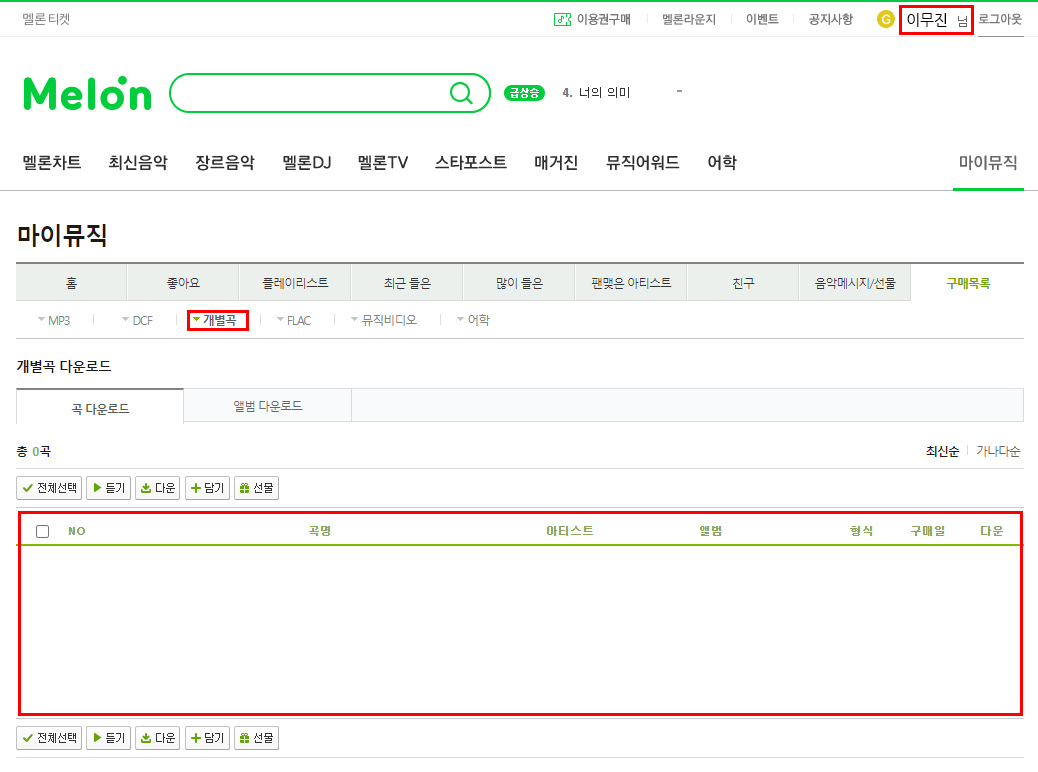The width and height of the screenshot is (1038, 772).
Task: Click the 이용권구매 ticket icon
Action: 562,19
